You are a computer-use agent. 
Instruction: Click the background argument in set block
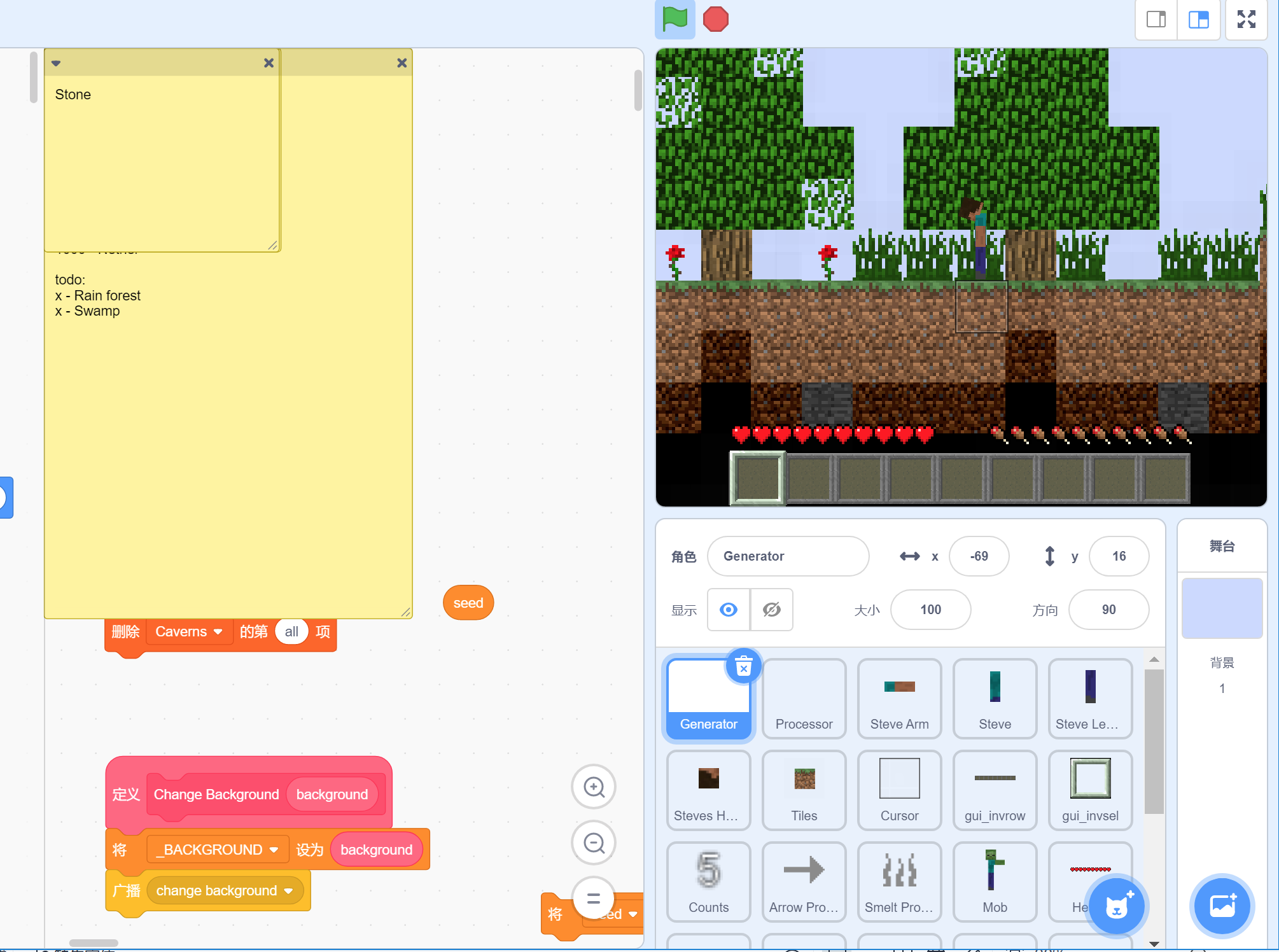click(377, 850)
